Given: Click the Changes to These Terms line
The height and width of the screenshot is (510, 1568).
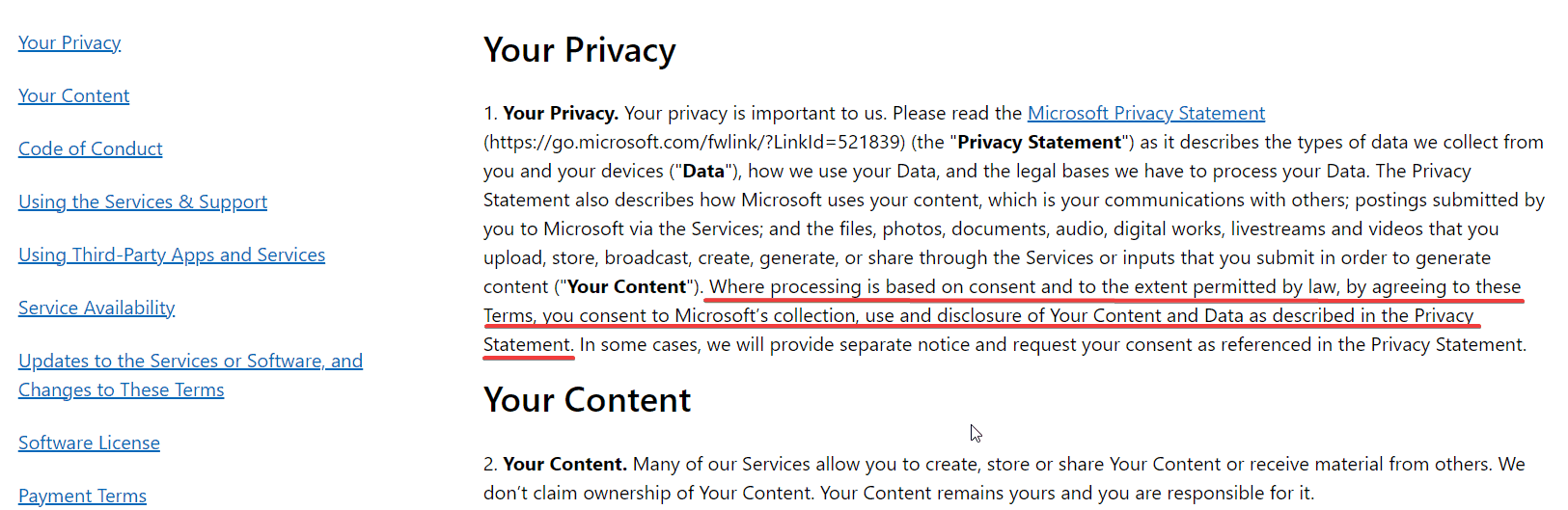Looking at the screenshot, I should pos(121,389).
